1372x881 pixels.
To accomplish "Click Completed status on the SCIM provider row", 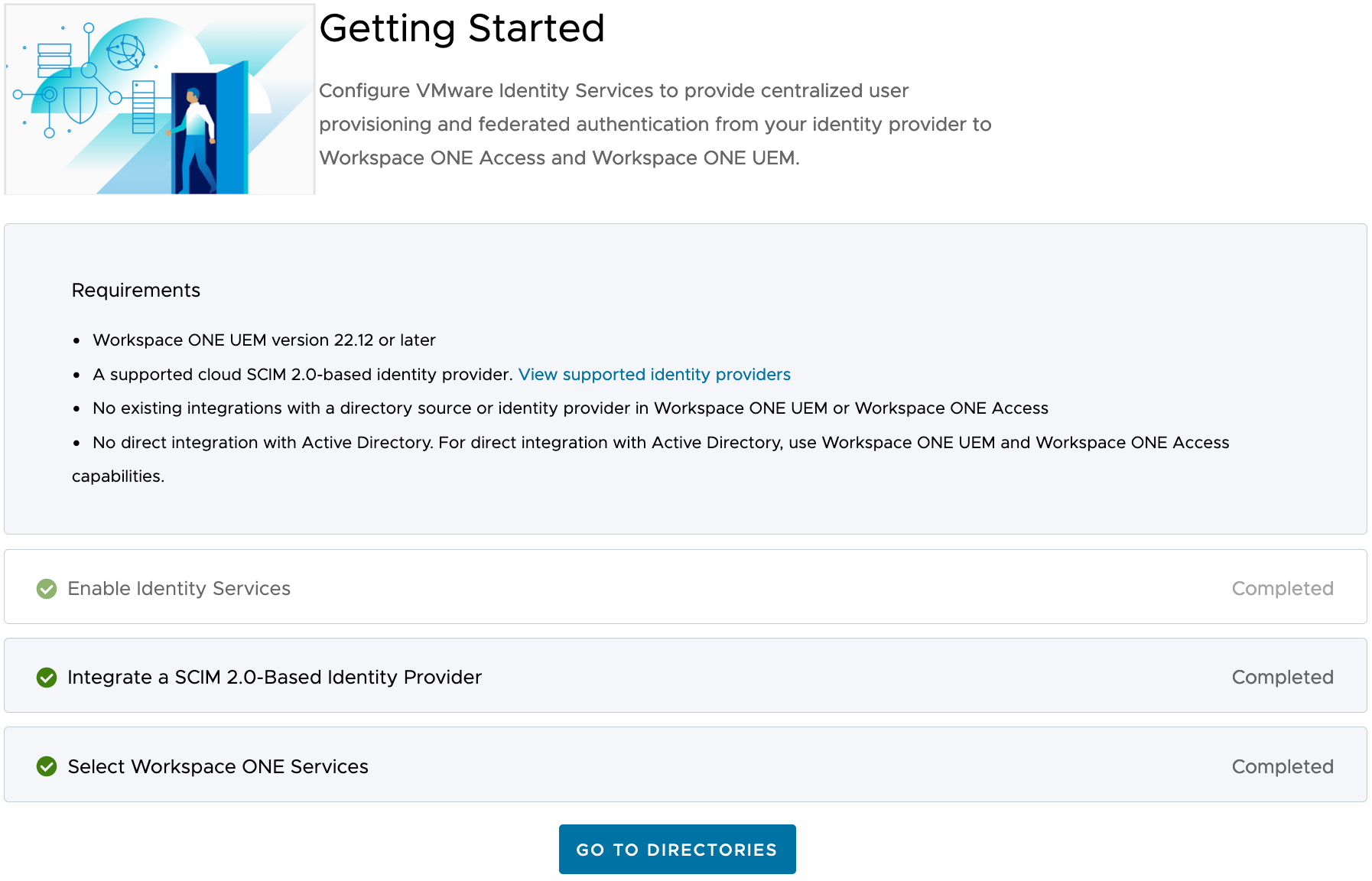I will pos(1282,678).
